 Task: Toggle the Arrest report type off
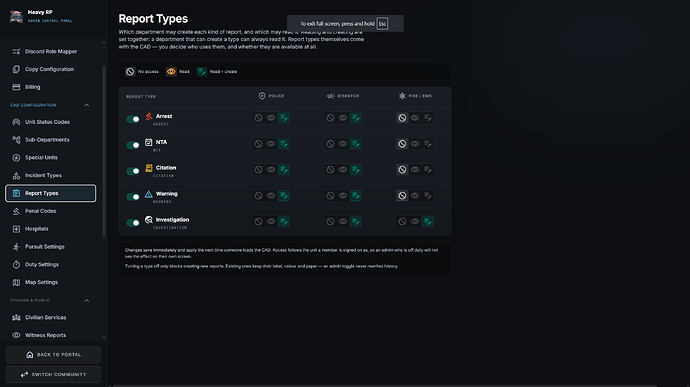pos(133,119)
